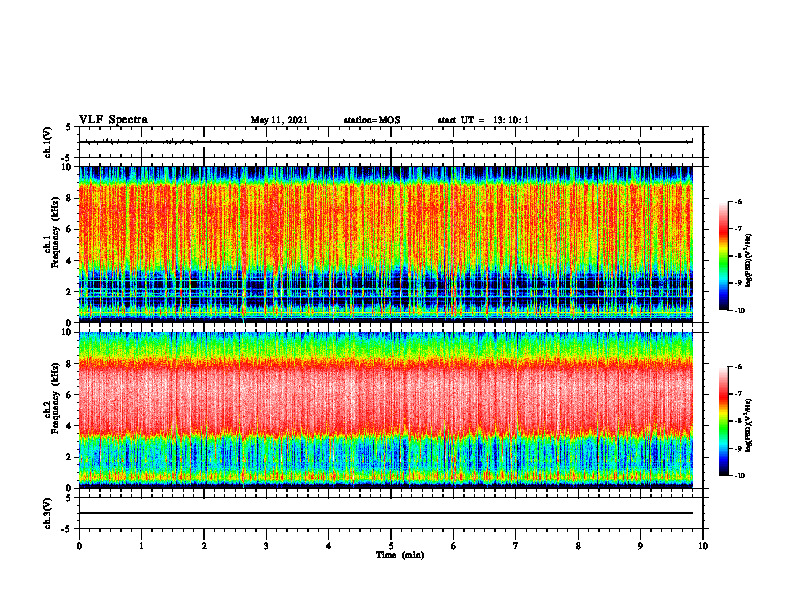Click the ch.1 voltage waveform trace
This screenshot has width=792, height=612.
point(386,142)
